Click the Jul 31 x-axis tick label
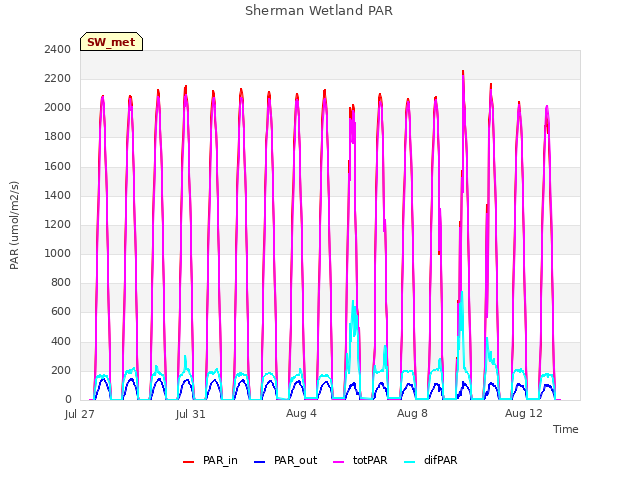The width and height of the screenshot is (640, 480). pyautogui.click(x=191, y=414)
